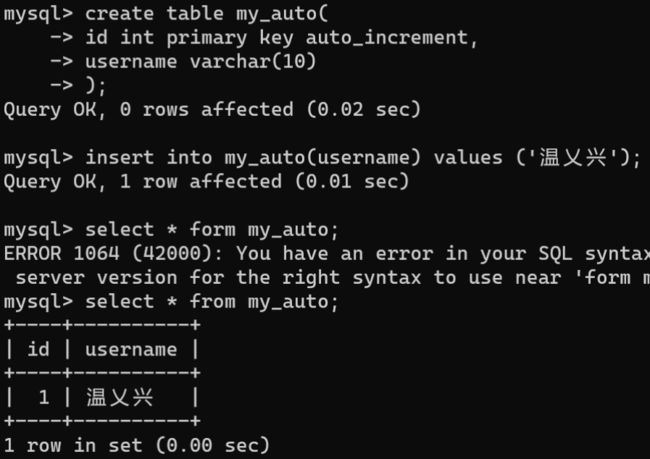
Task: Click the '1' id value in result row
Action: 44,398
